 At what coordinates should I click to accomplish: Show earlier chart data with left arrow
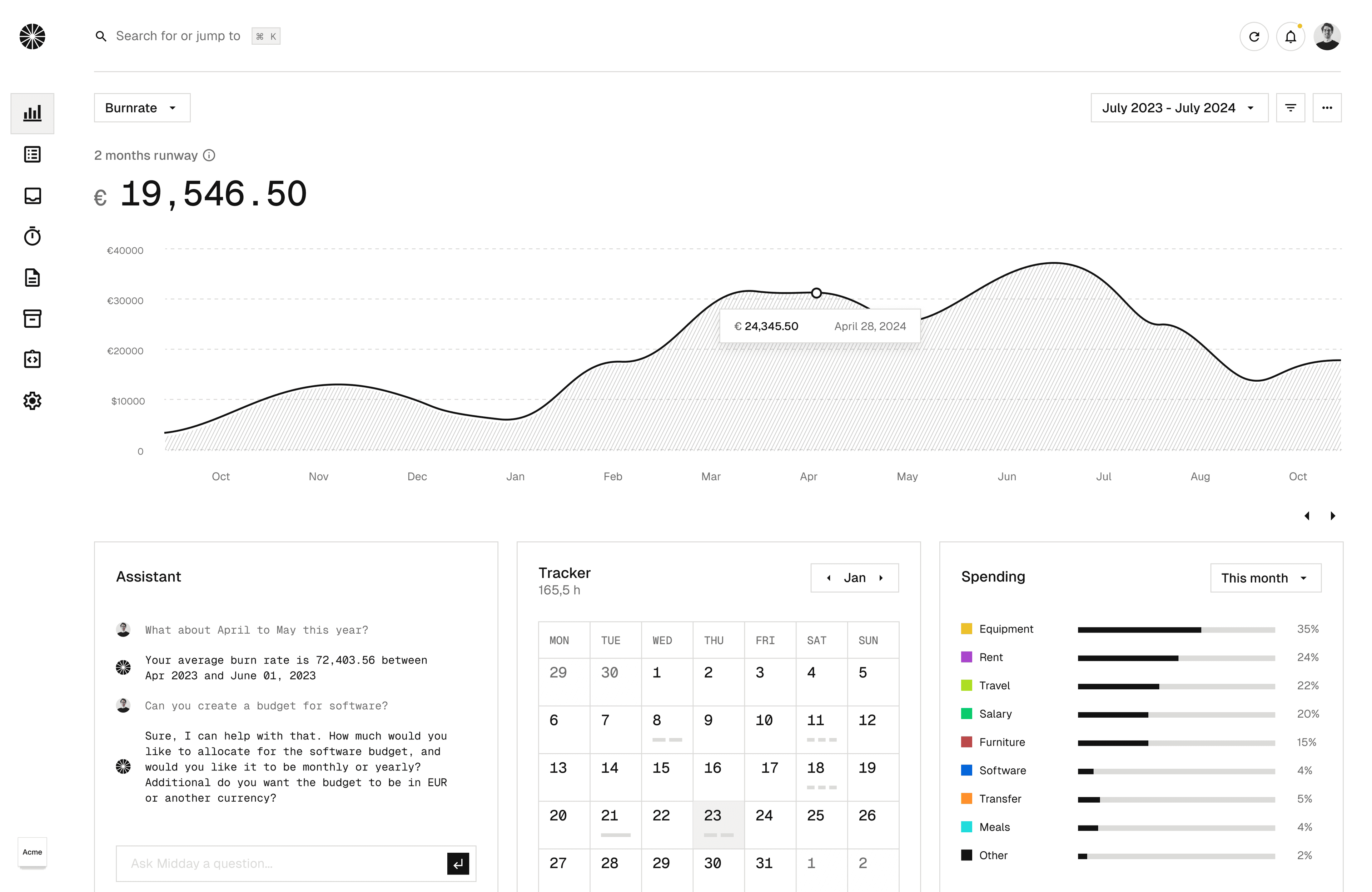(1307, 515)
